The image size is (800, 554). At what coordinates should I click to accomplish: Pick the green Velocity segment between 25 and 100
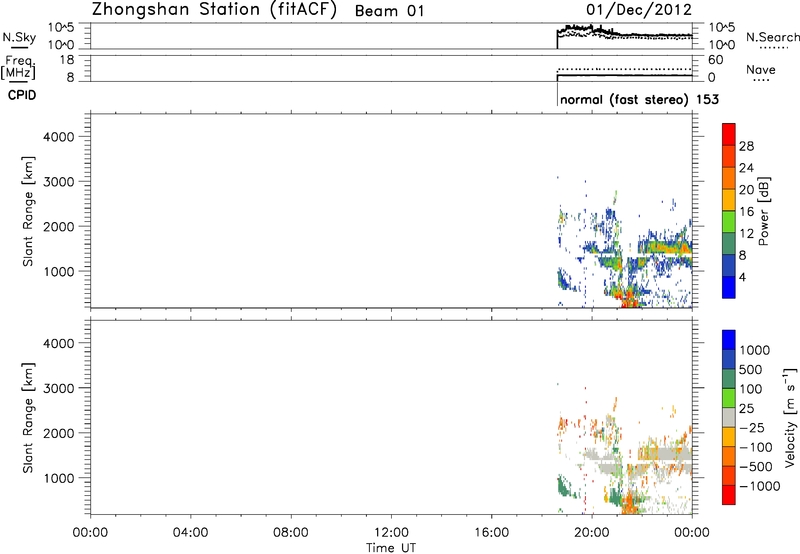(x=729, y=398)
